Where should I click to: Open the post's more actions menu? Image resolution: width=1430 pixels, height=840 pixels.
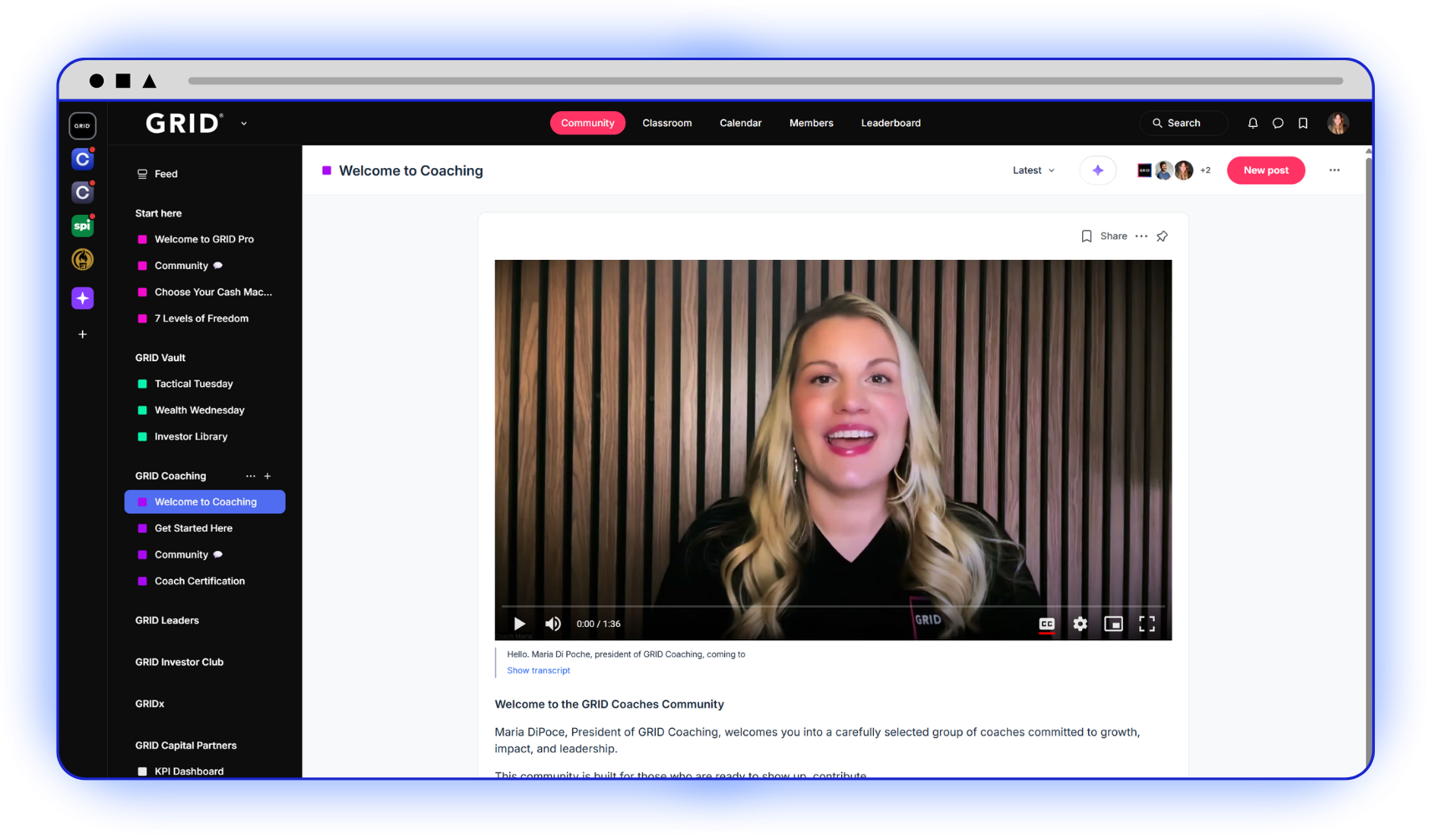[1141, 237]
